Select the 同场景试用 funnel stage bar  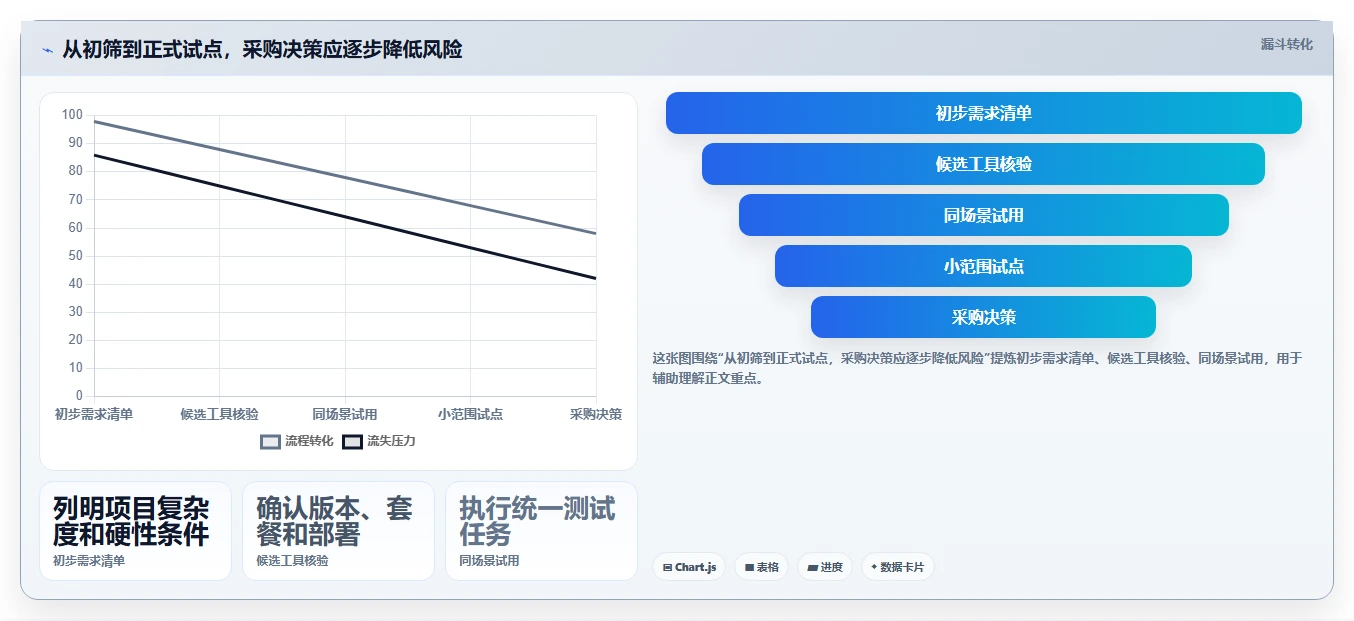pos(984,215)
